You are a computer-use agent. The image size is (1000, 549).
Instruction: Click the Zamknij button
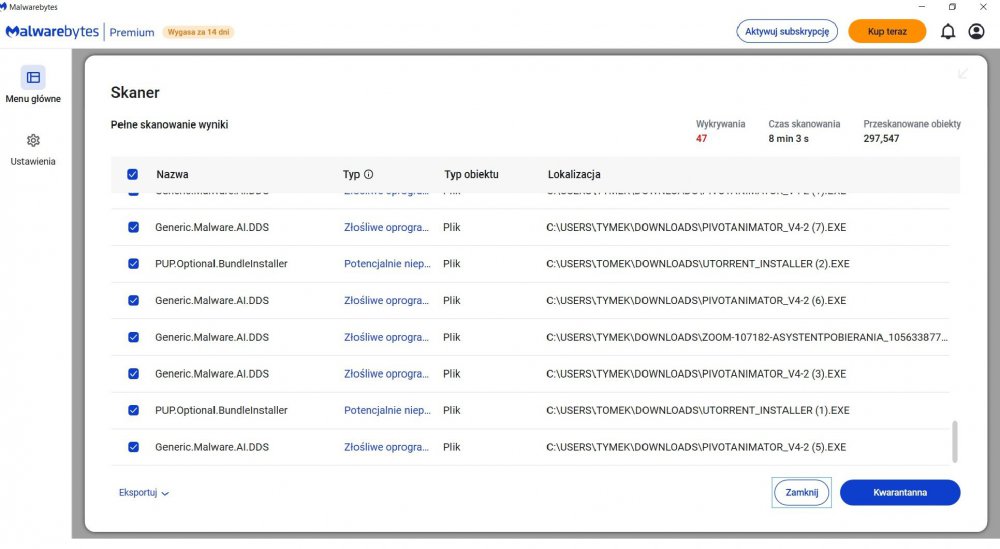pos(802,493)
